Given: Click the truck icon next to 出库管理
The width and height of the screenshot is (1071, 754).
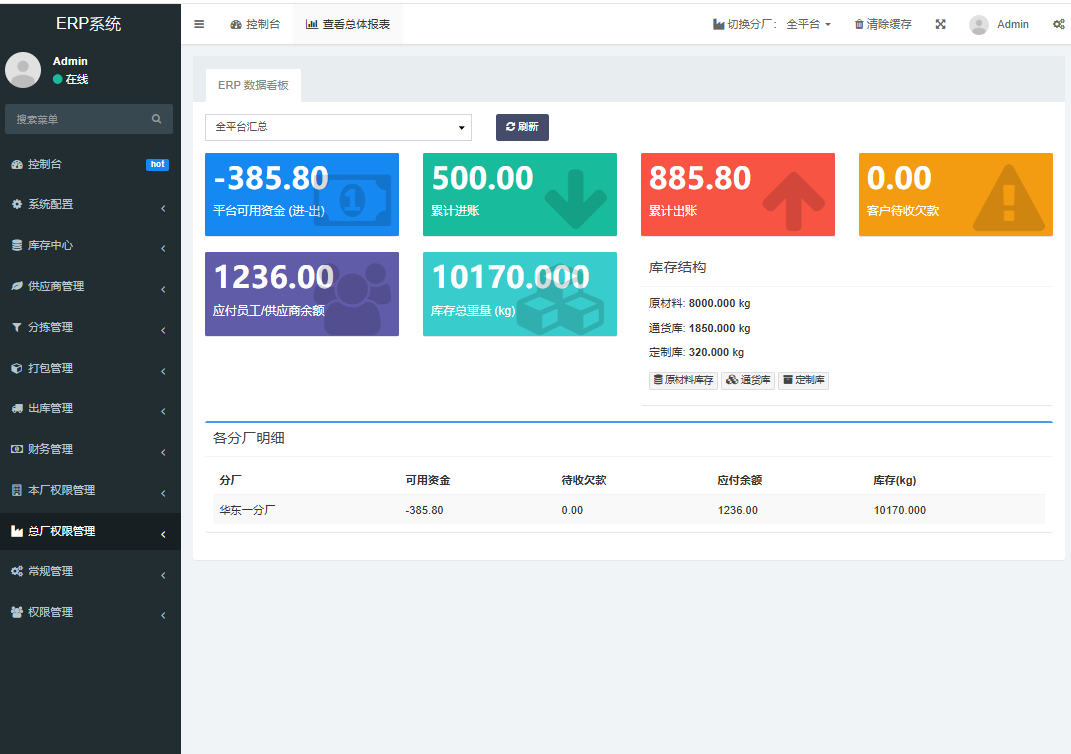Looking at the screenshot, I should (17, 408).
